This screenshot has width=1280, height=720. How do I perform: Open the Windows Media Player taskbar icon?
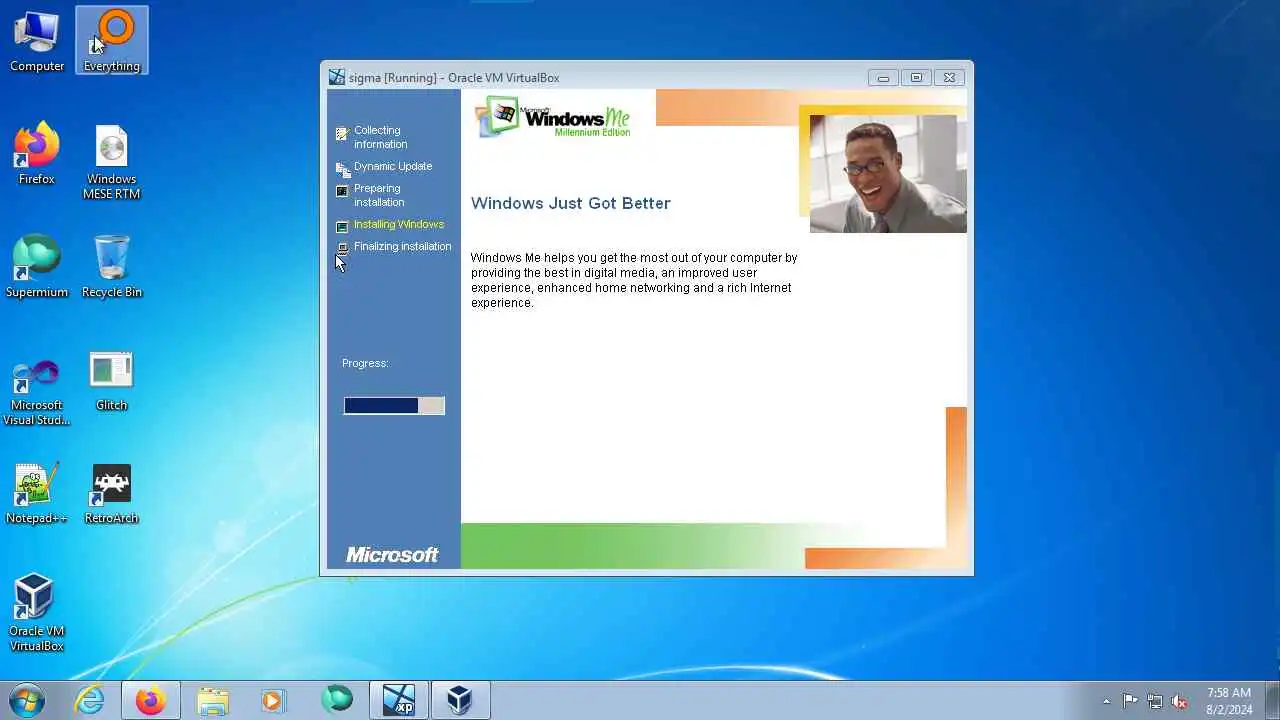273,700
